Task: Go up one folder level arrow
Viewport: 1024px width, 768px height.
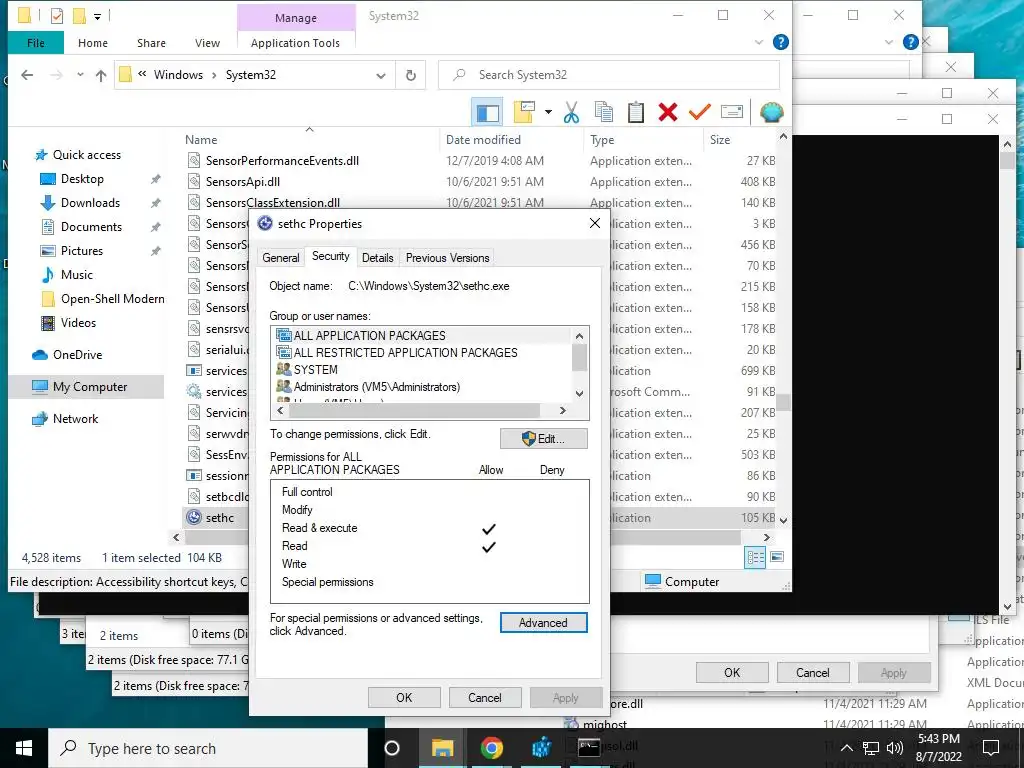Action: [x=101, y=75]
